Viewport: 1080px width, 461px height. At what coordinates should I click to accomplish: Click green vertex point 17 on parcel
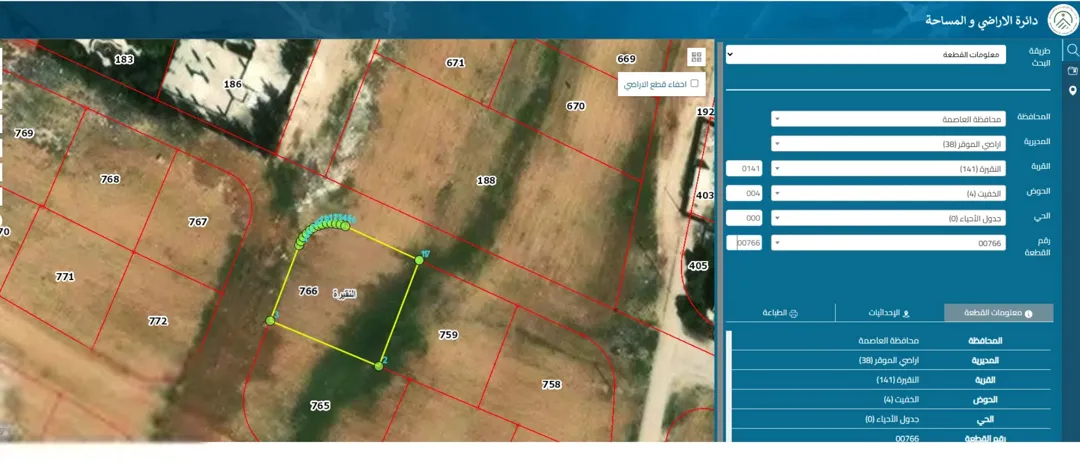click(x=418, y=259)
